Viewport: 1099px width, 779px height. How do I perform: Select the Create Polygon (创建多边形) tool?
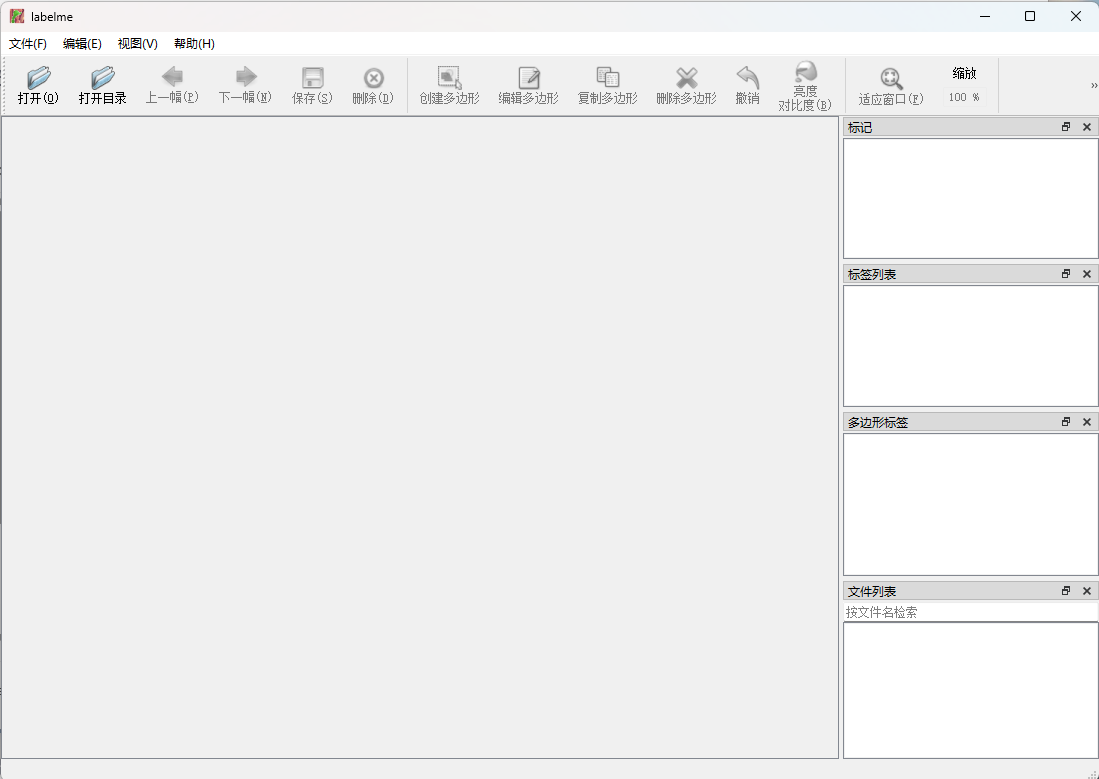coord(449,78)
